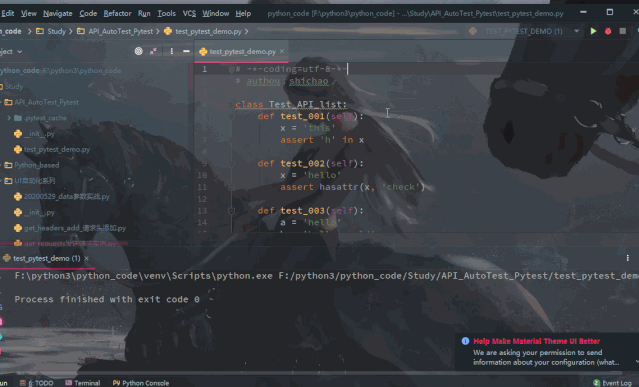Open Run panel options three-dot menu

pyautogui.click(x=628, y=258)
